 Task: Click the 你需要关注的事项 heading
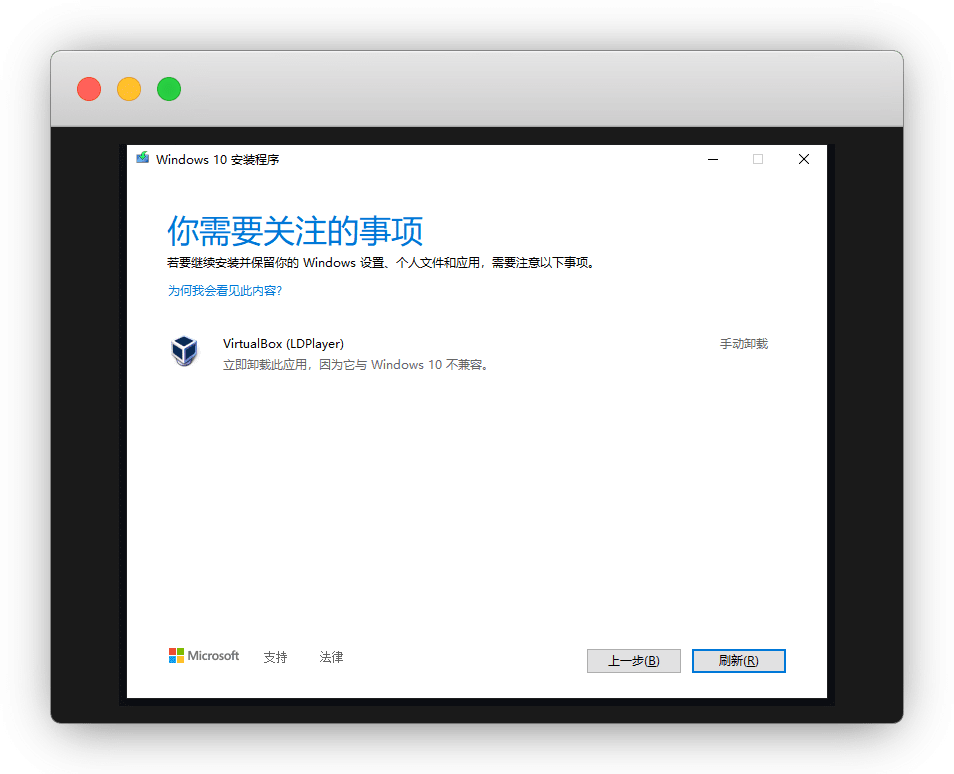[295, 231]
